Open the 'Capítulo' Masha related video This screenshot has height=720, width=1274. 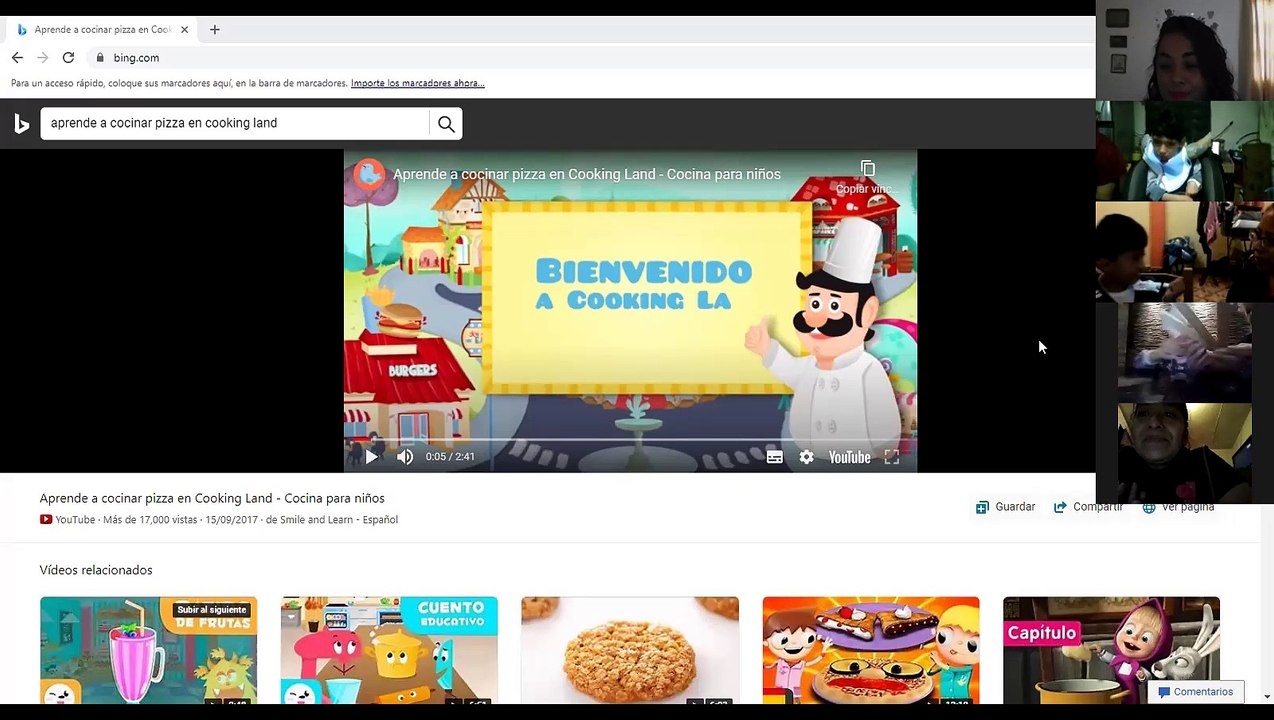click(1111, 651)
